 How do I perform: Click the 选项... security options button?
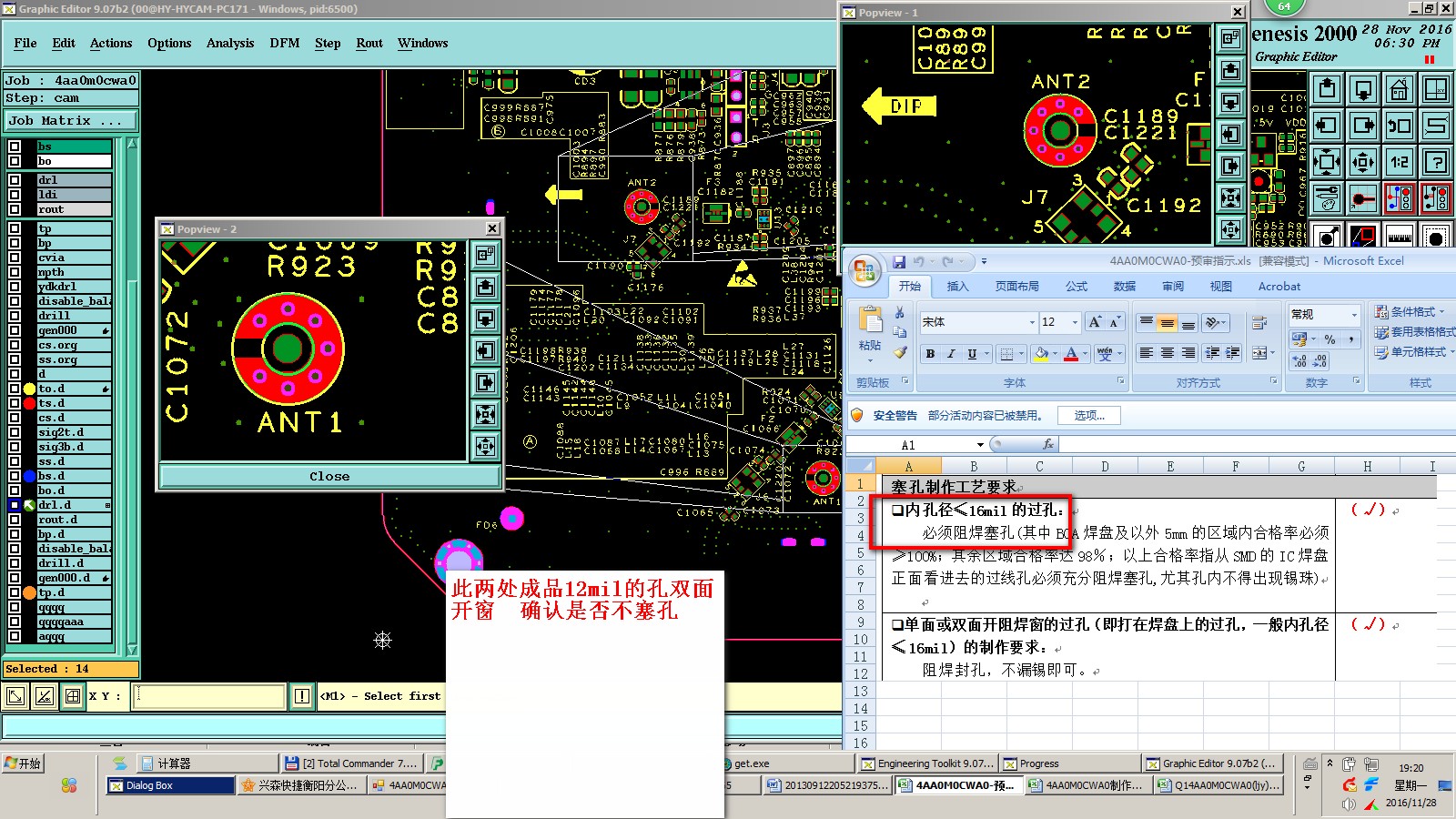1089,416
